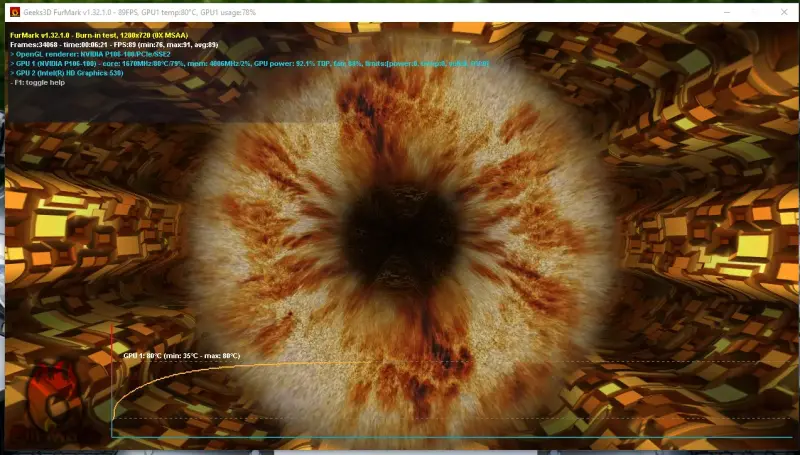The image size is (800, 455).
Task: Click the blue baseline of temperature graph
Action: pos(450,437)
